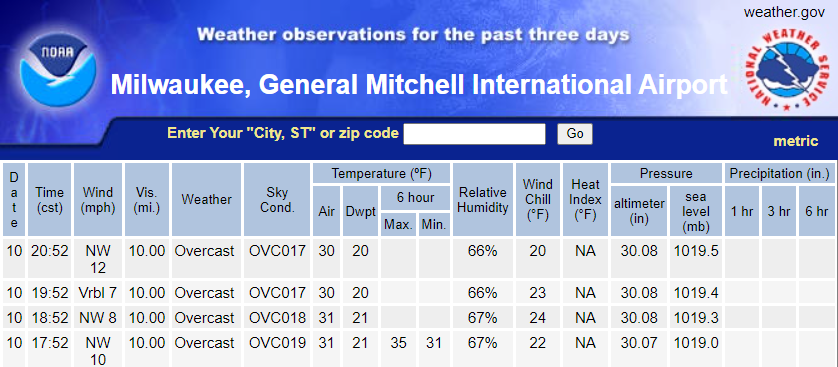The image size is (838, 367).
Task: Click the 6 hour Max. header cell
Action: (x=398, y=225)
